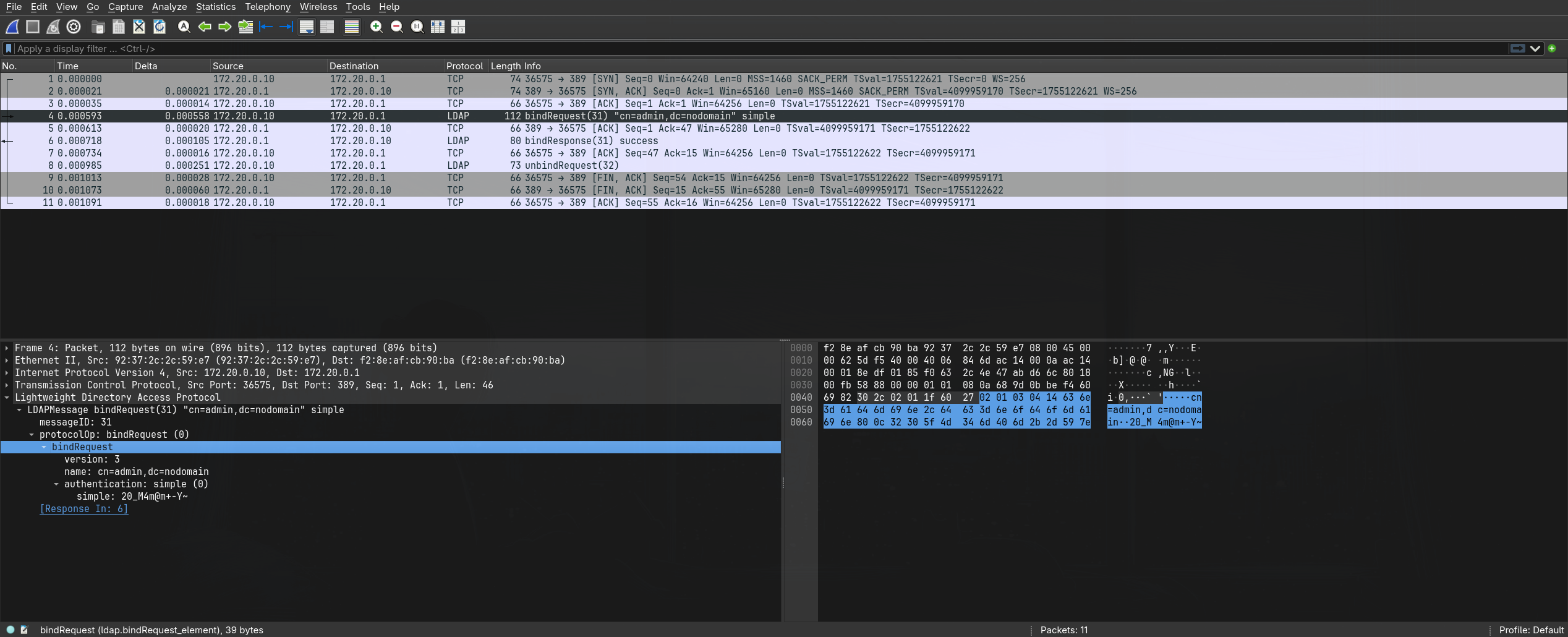Expand Internet Protocol Version 4 row

pyautogui.click(x=7, y=373)
